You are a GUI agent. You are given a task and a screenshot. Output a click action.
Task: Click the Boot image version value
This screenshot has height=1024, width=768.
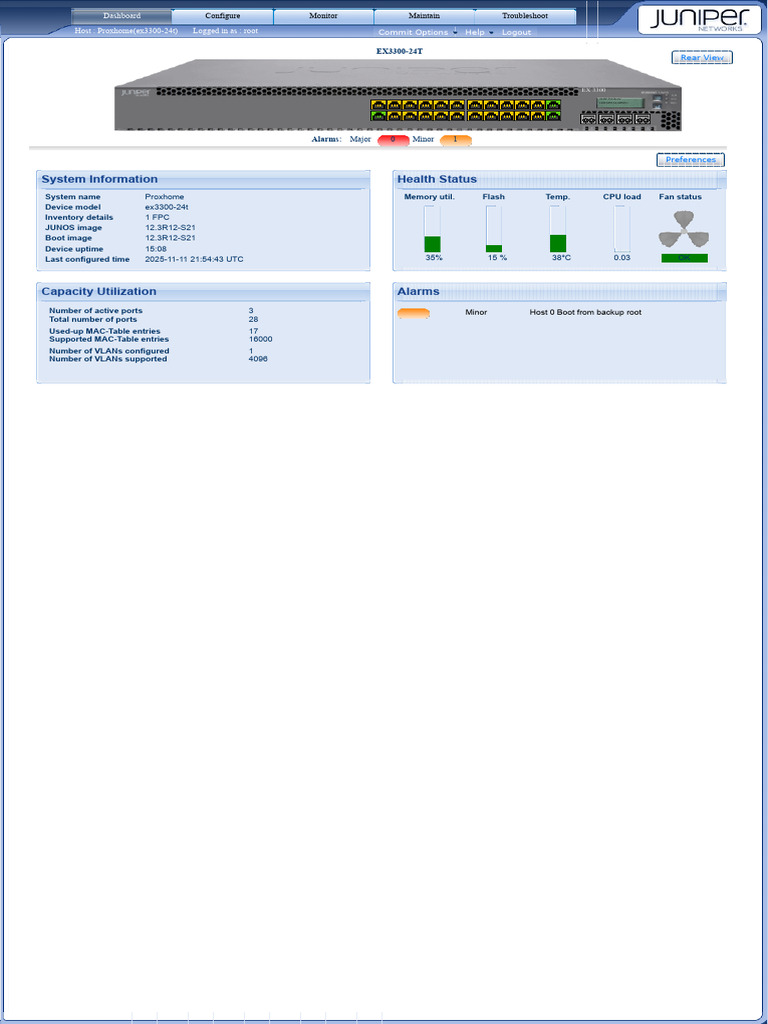point(170,238)
